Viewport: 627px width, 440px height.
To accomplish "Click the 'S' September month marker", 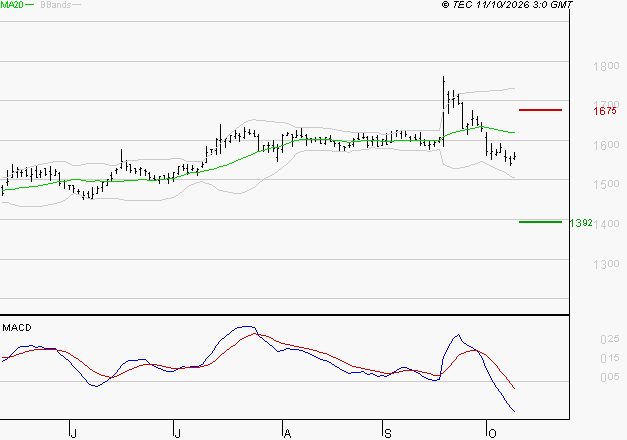I will [387, 434].
